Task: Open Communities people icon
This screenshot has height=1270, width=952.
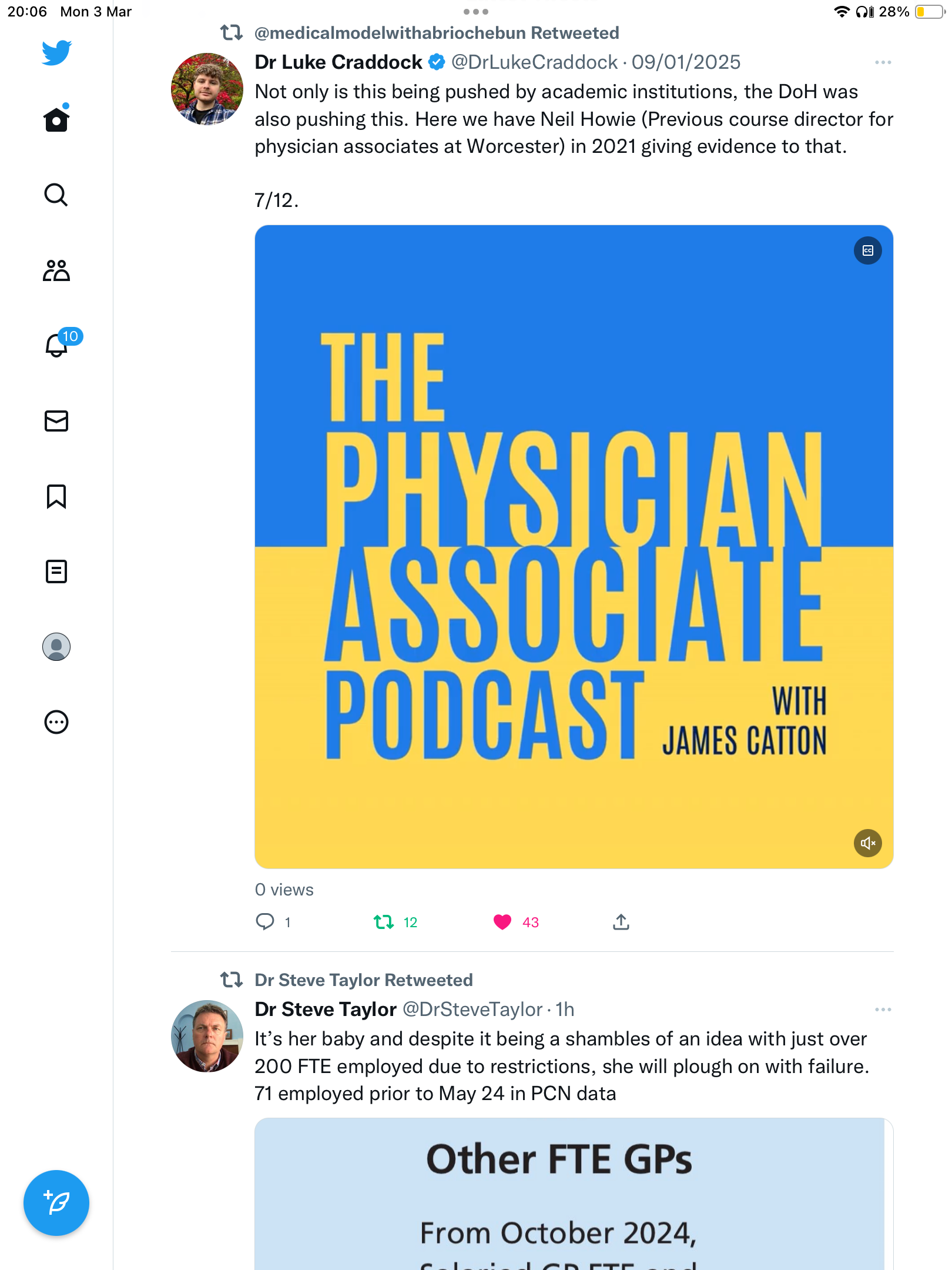Action: pyautogui.click(x=56, y=270)
